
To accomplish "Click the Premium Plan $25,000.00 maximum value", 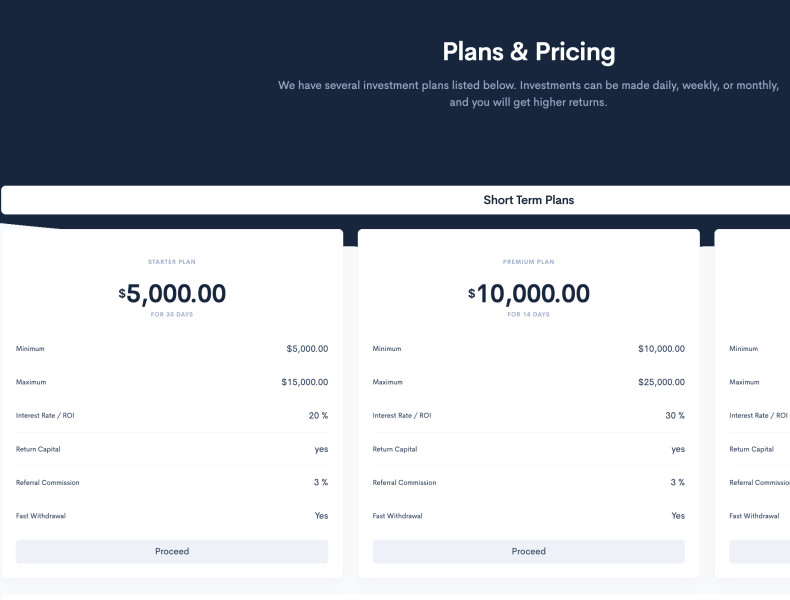I will click(x=661, y=382).
